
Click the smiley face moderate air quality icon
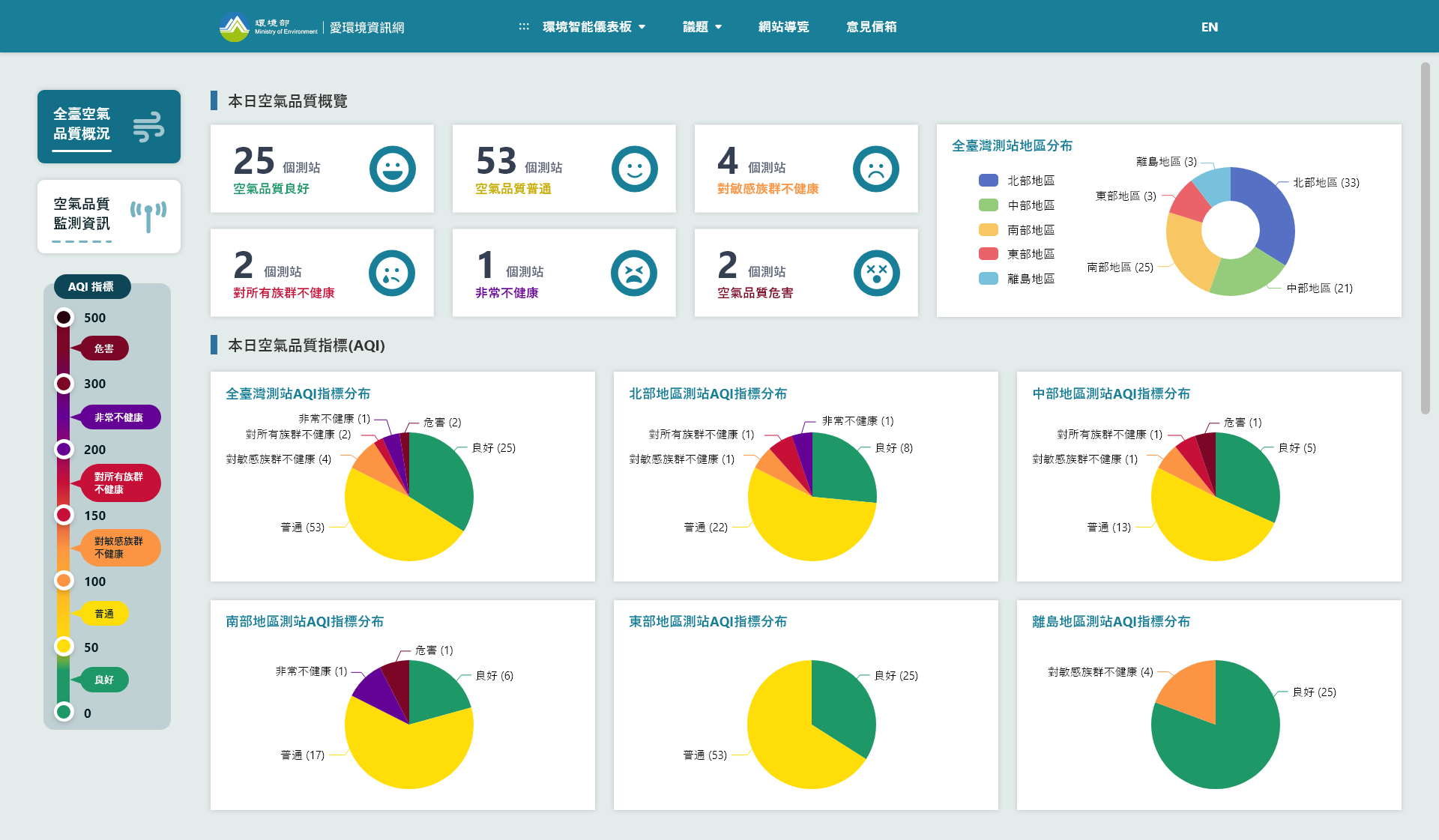(x=634, y=169)
